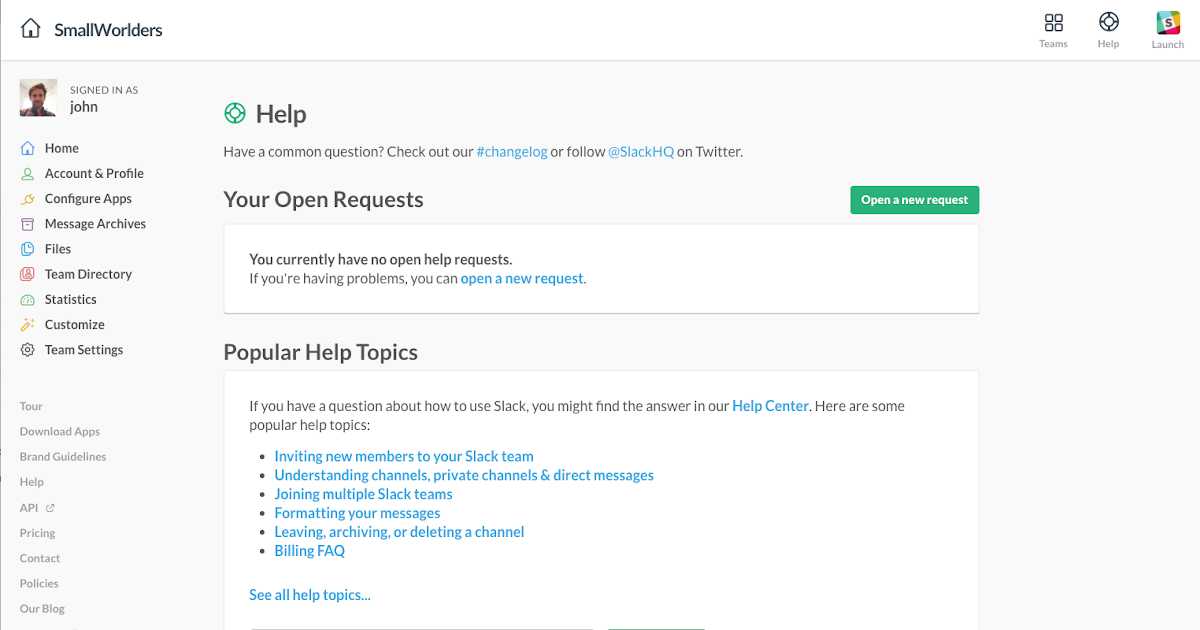Click the 'john' signed-in username
Viewport: 1200px width, 630px height.
click(84, 107)
